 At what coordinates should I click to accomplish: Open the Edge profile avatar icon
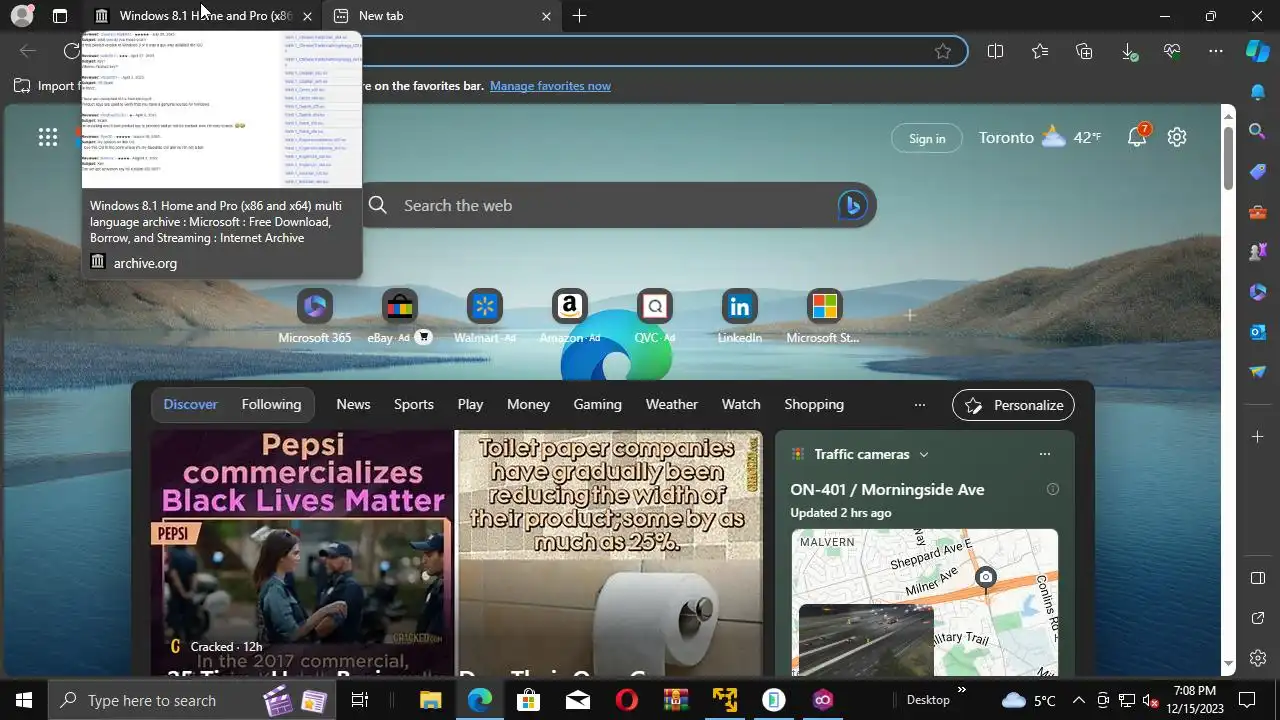pos(21,16)
